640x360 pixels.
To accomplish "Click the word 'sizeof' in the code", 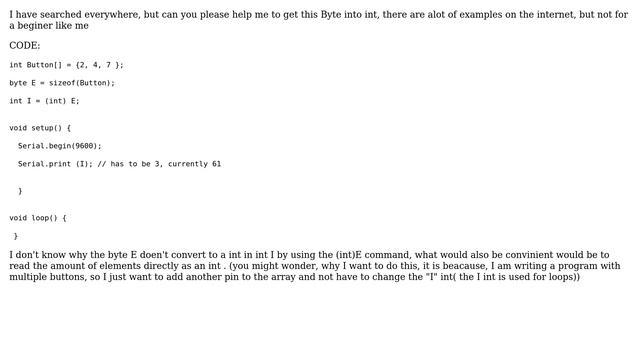I will click(x=62, y=83).
